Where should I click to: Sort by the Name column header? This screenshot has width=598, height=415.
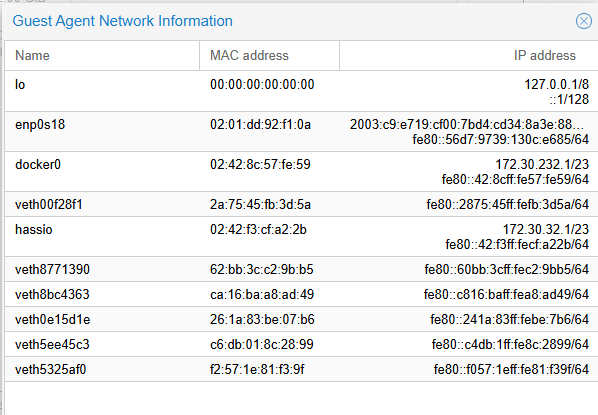[x=102, y=56]
